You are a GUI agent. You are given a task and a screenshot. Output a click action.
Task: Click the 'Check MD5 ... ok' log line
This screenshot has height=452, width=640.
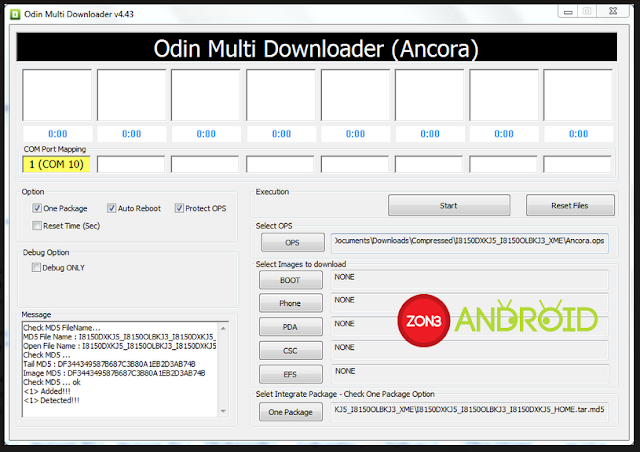pos(52,382)
